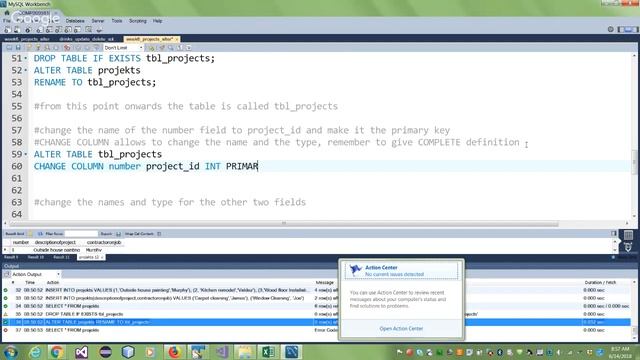The image size is (640, 360).
Task: Execute statement under cursor lightning icon
Action: click(38, 48)
